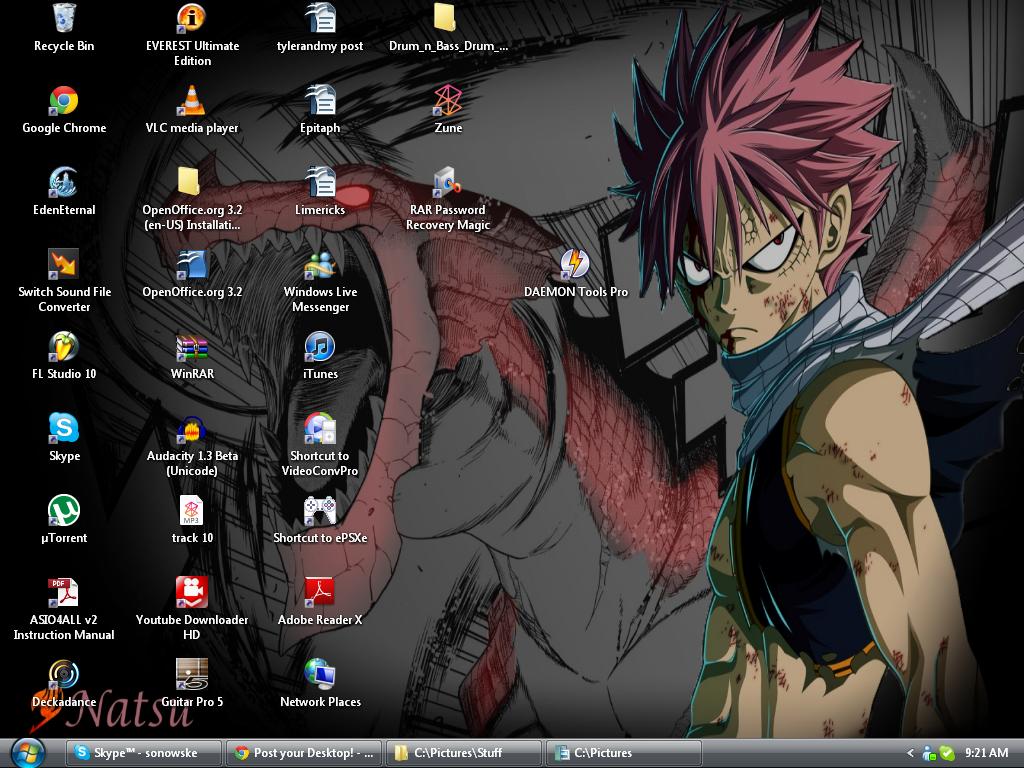Screen dimensions: 1024x768
Task: Select the DAEMON Tools Pro icon
Action: (x=575, y=264)
